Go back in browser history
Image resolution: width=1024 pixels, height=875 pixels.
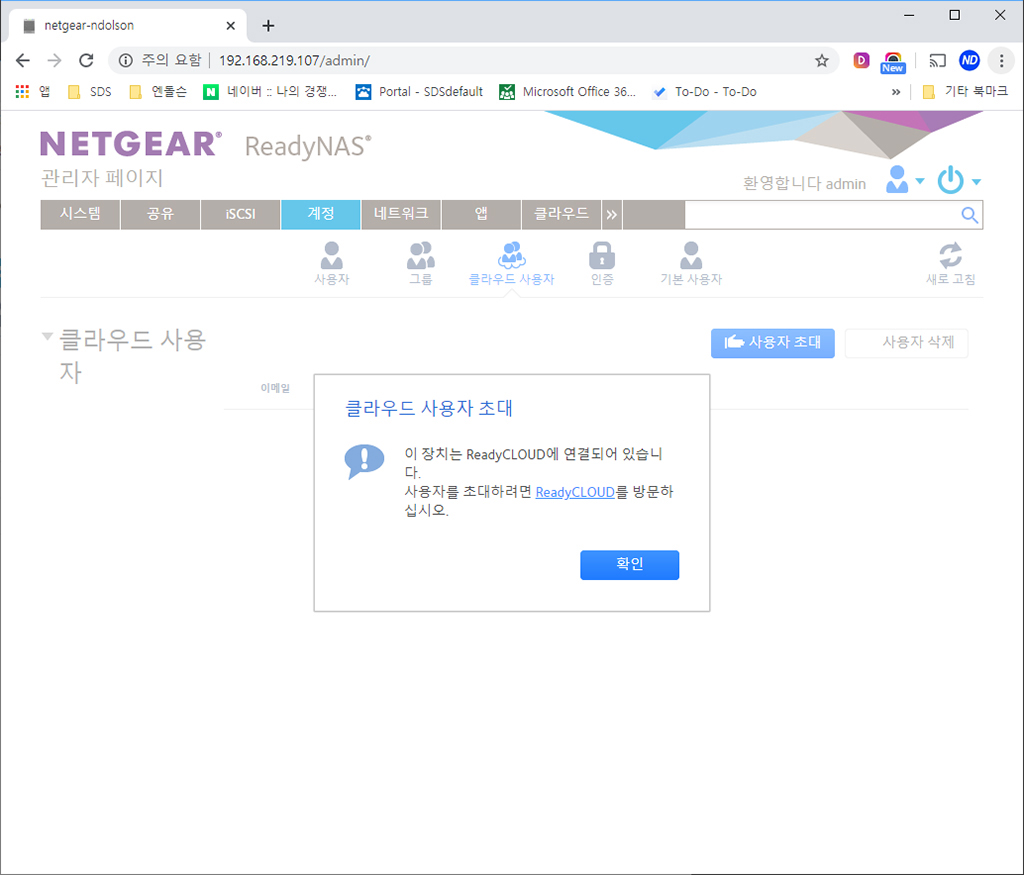23,61
